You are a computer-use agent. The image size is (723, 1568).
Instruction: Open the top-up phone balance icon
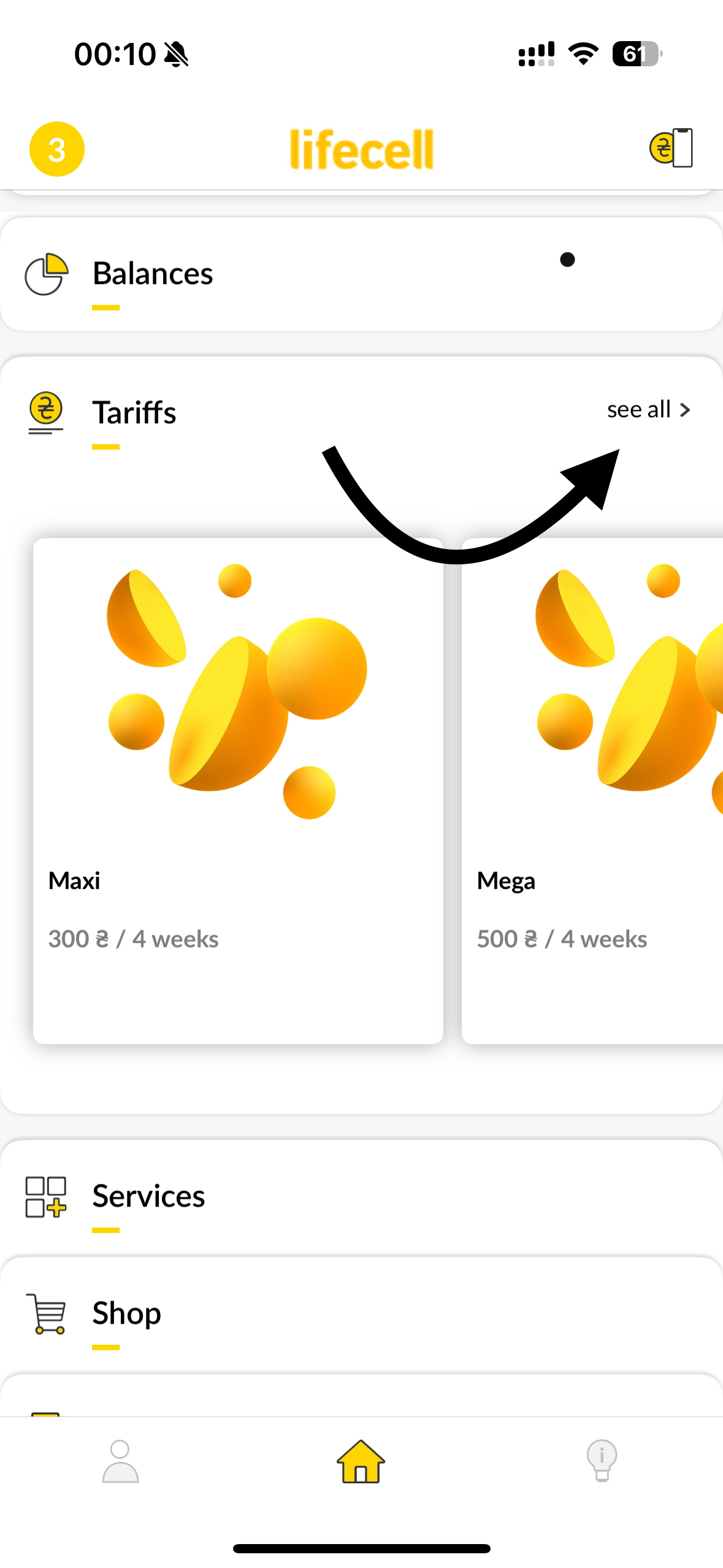coord(671,148)
